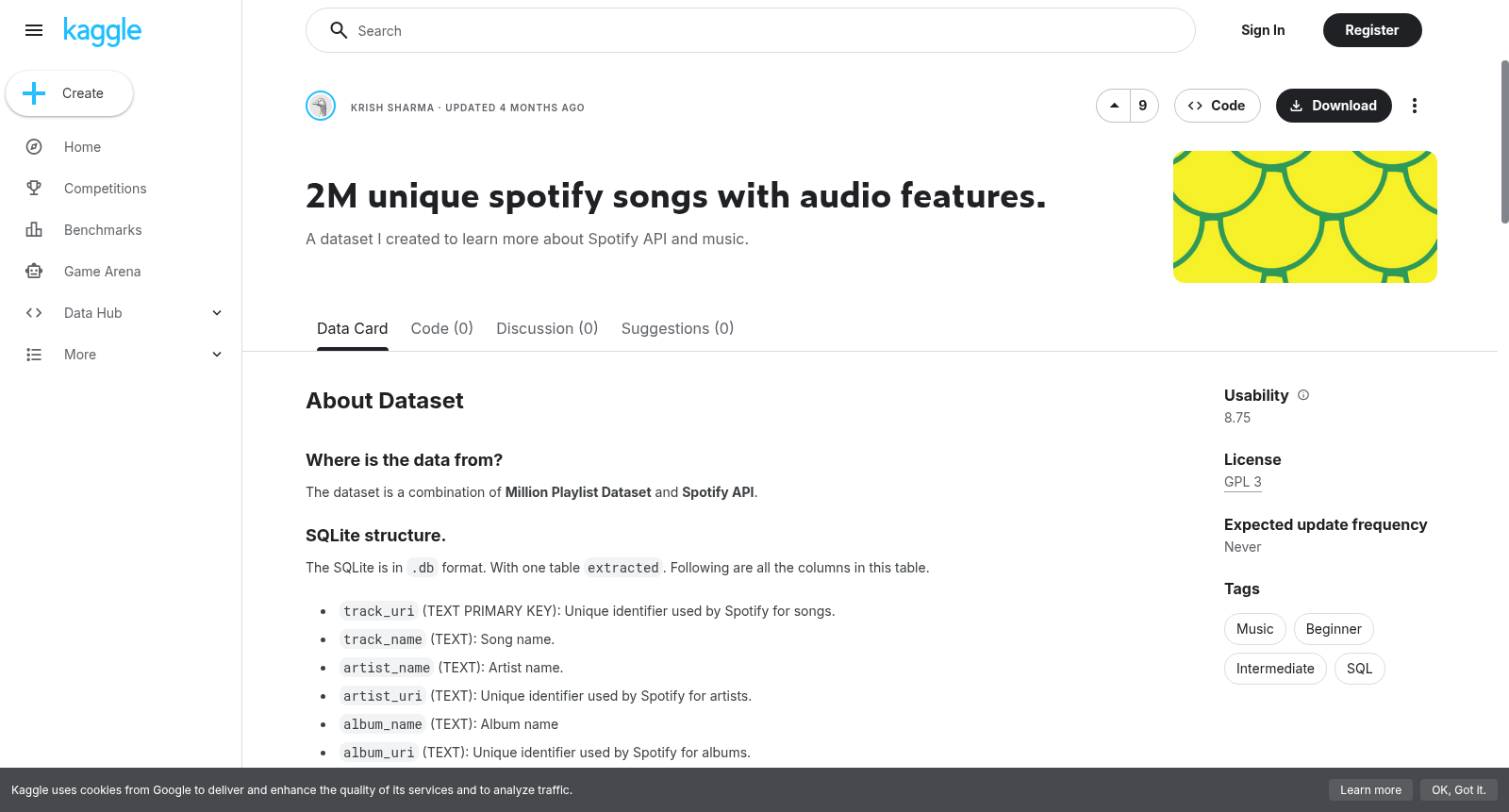Click the page vertical scrollbar
The height and width of the screenshot is (812, 1509).
(1504, 141)
